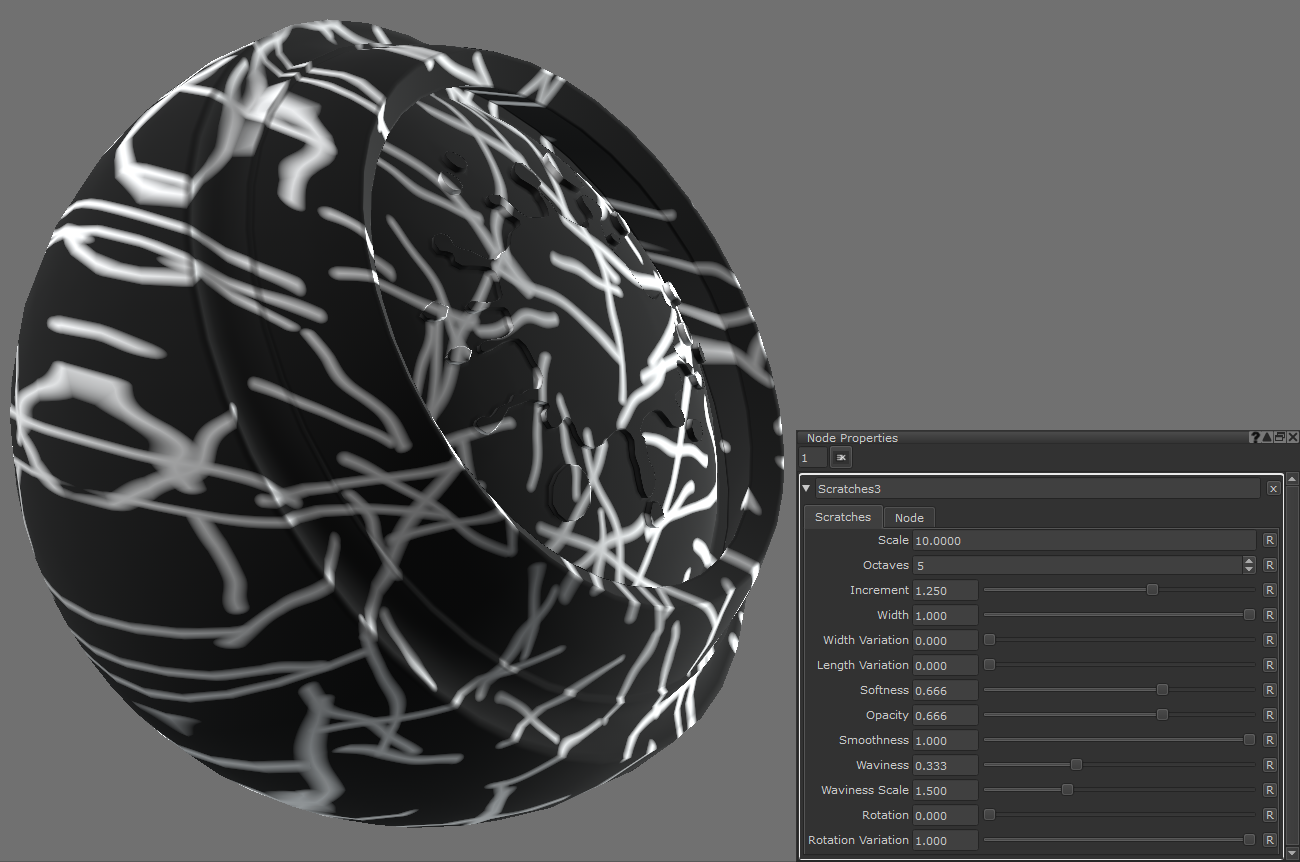Reset the Scale value with its R button

click(x=1270, y=540)
